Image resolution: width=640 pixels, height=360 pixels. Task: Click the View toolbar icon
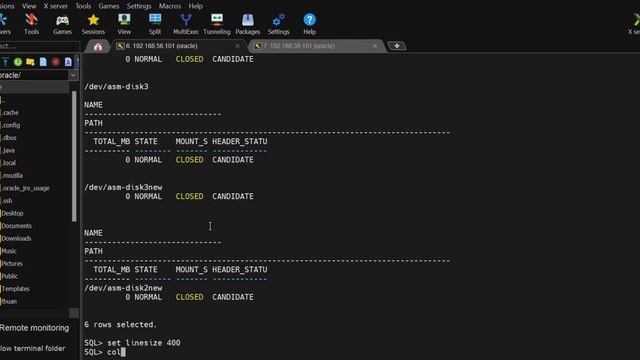[124, 24]
